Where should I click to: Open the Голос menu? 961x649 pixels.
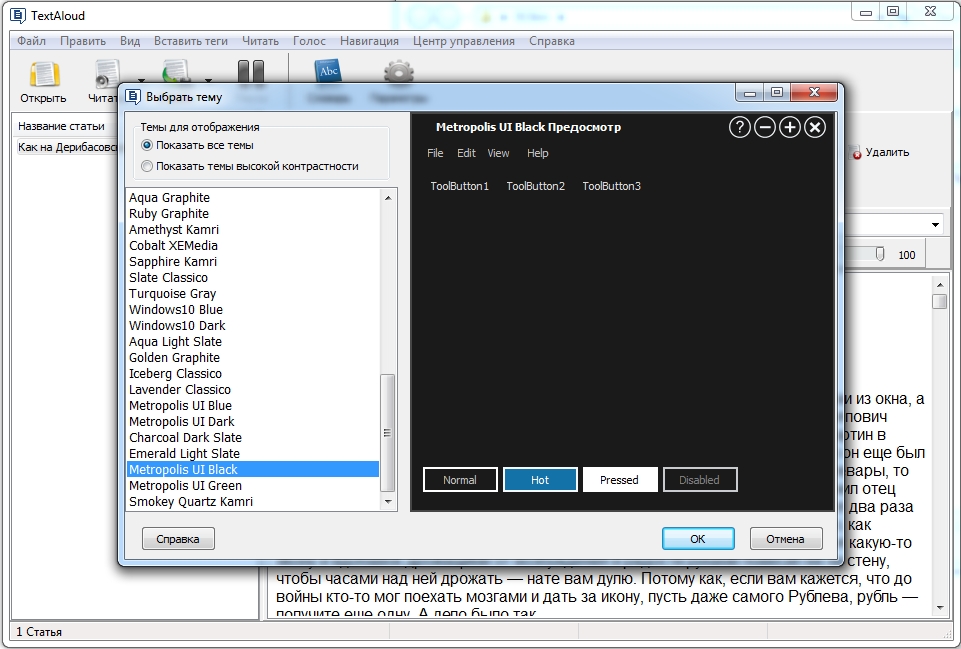tap(309, 41)
